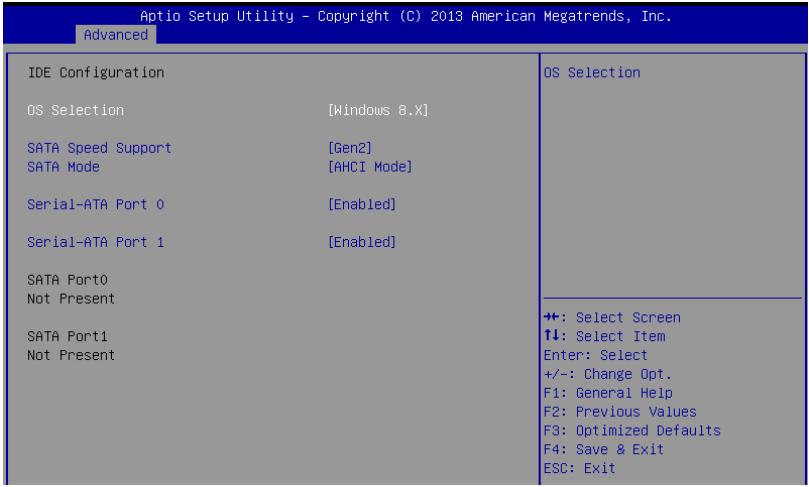
Task: Open the OS Selection value Windows 8.X
Action: point(378,110)
